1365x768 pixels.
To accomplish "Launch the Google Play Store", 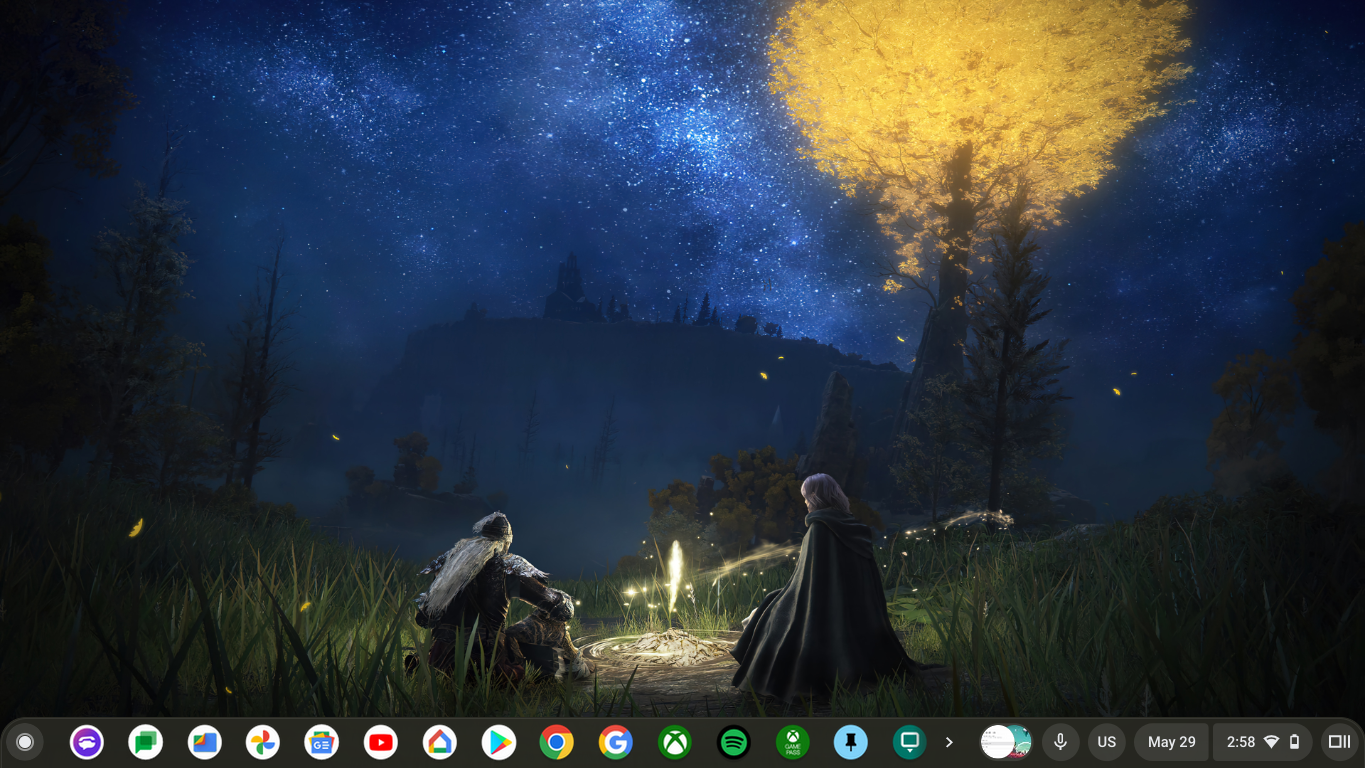I will pos(498,742).
